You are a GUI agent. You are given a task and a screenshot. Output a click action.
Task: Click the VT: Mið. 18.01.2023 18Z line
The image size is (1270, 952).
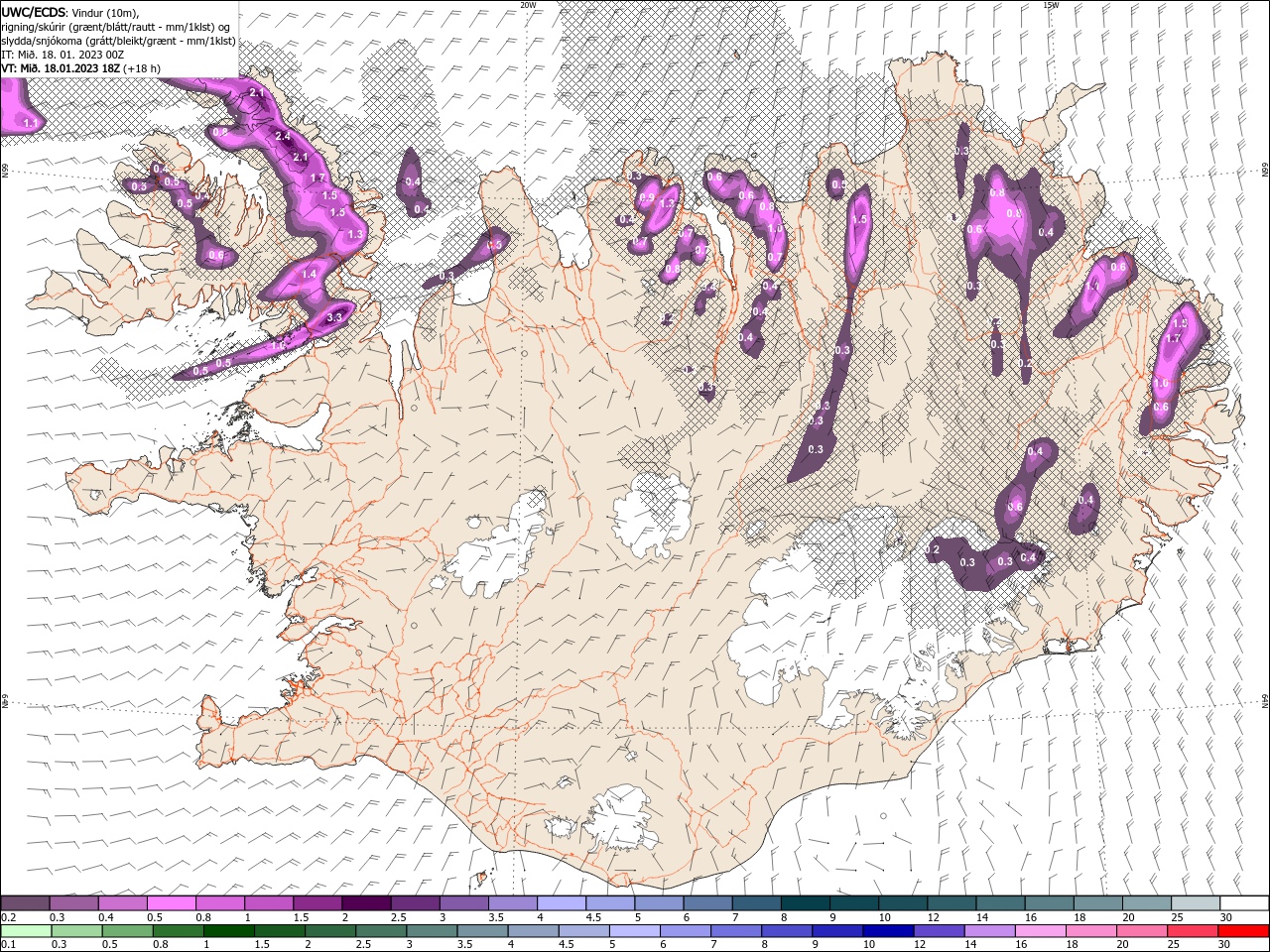tap(80, 68)
